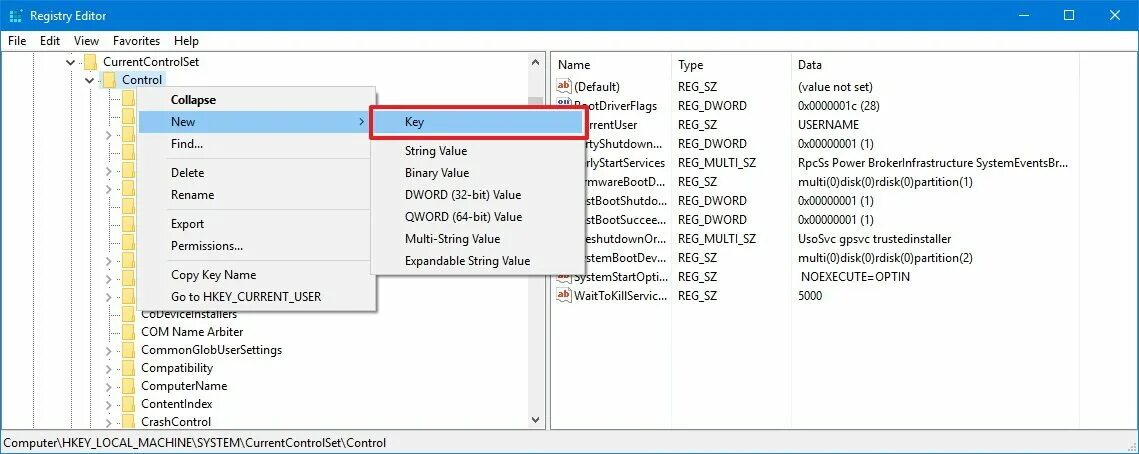Select the (Default) value entry
This screenshot has width=1139, height=454.
pos(596,86)
